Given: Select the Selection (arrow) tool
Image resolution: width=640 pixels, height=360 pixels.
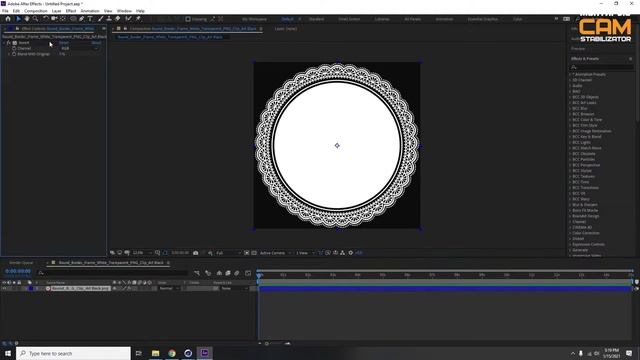Looking at the screenshot, I should click(x=18, y=19).
